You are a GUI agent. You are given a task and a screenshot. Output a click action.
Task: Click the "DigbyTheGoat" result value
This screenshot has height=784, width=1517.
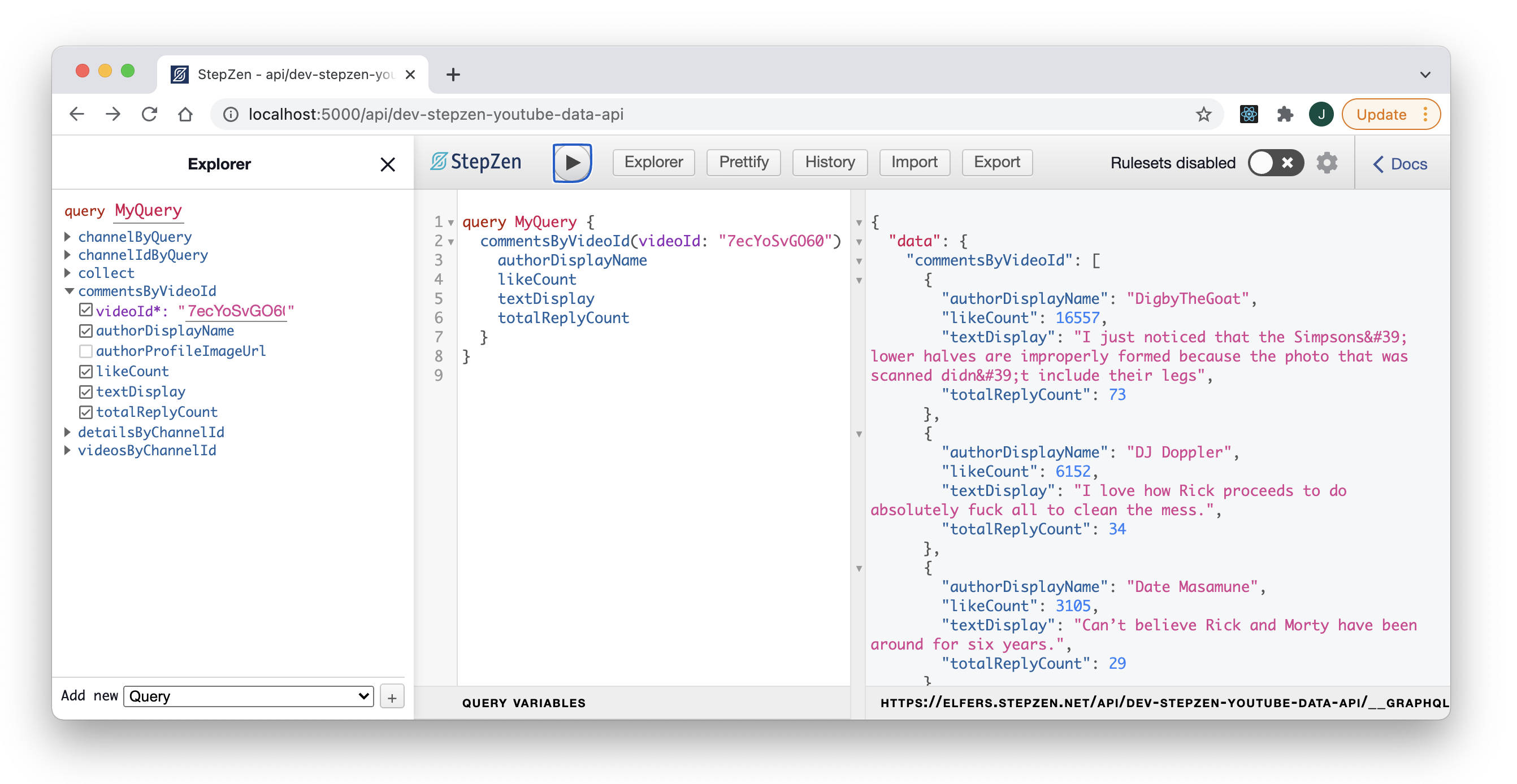pos(1187,298)
